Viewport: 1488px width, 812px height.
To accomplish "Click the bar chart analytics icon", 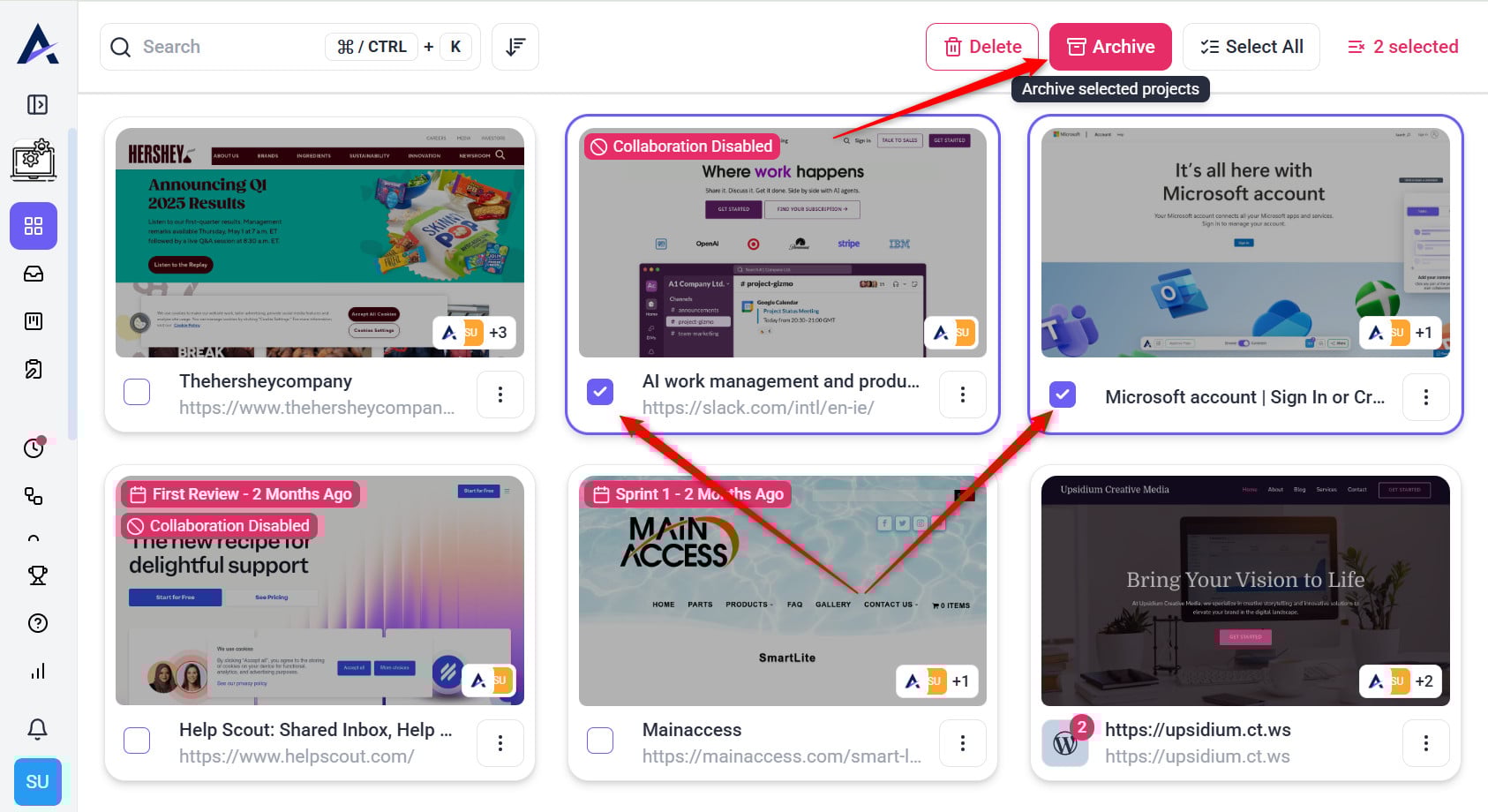I will [37, 671].
